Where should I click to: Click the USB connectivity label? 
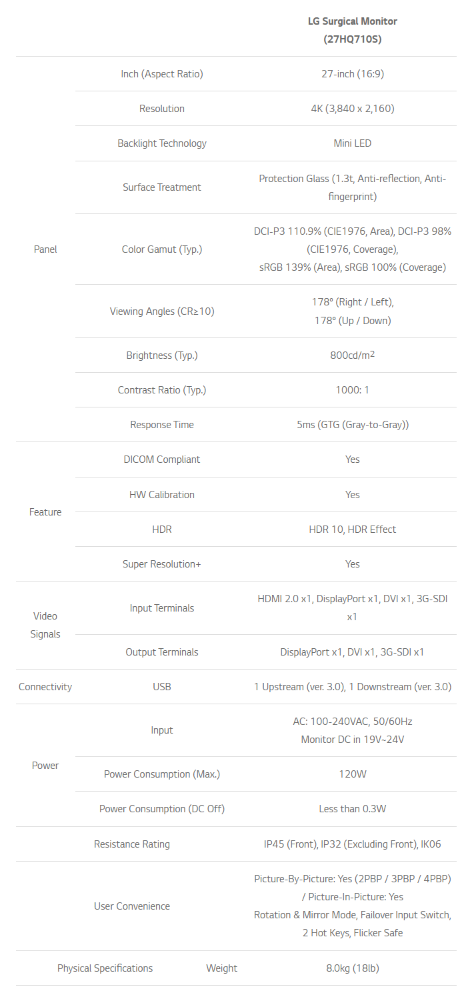click(162, 687)
